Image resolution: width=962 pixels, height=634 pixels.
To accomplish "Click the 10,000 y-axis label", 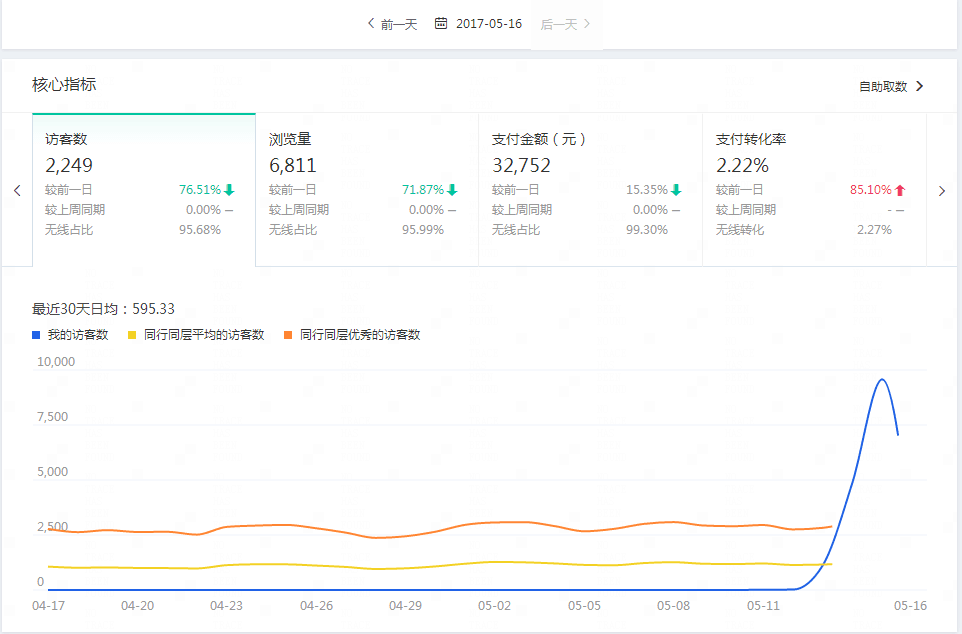I will [56, 361].
